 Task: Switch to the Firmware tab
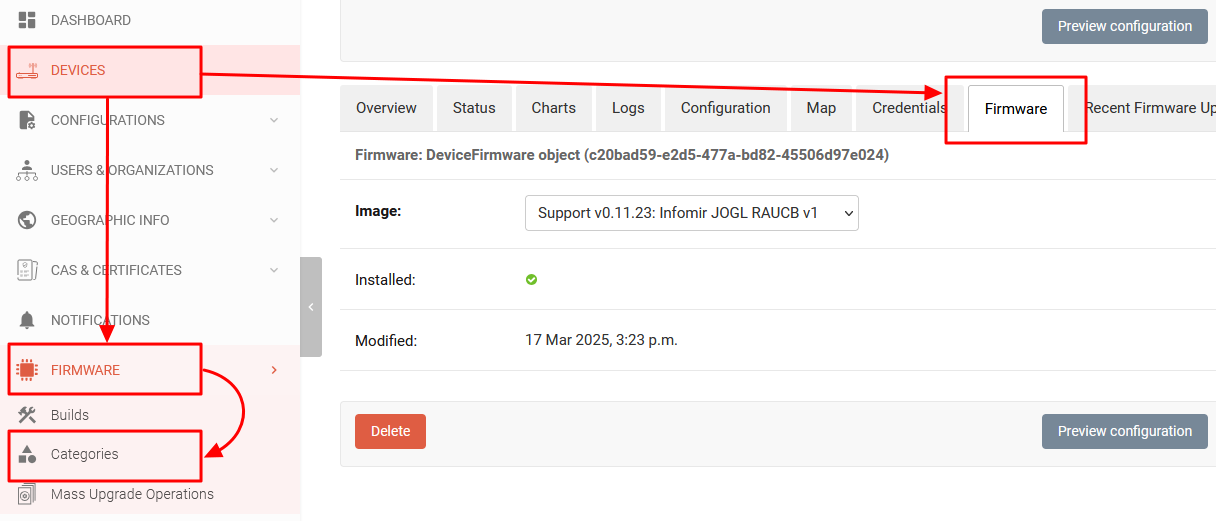click(x=1015, y=109)
